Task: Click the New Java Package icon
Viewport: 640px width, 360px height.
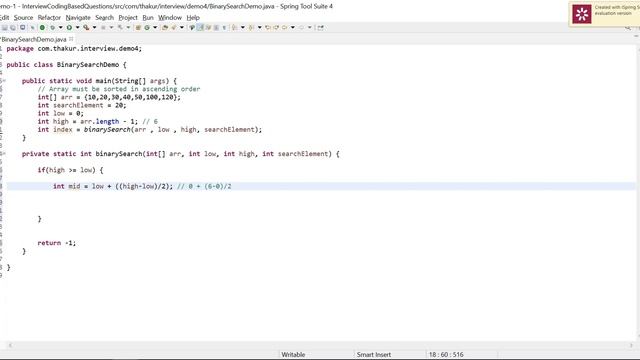Action: [138, 27]
